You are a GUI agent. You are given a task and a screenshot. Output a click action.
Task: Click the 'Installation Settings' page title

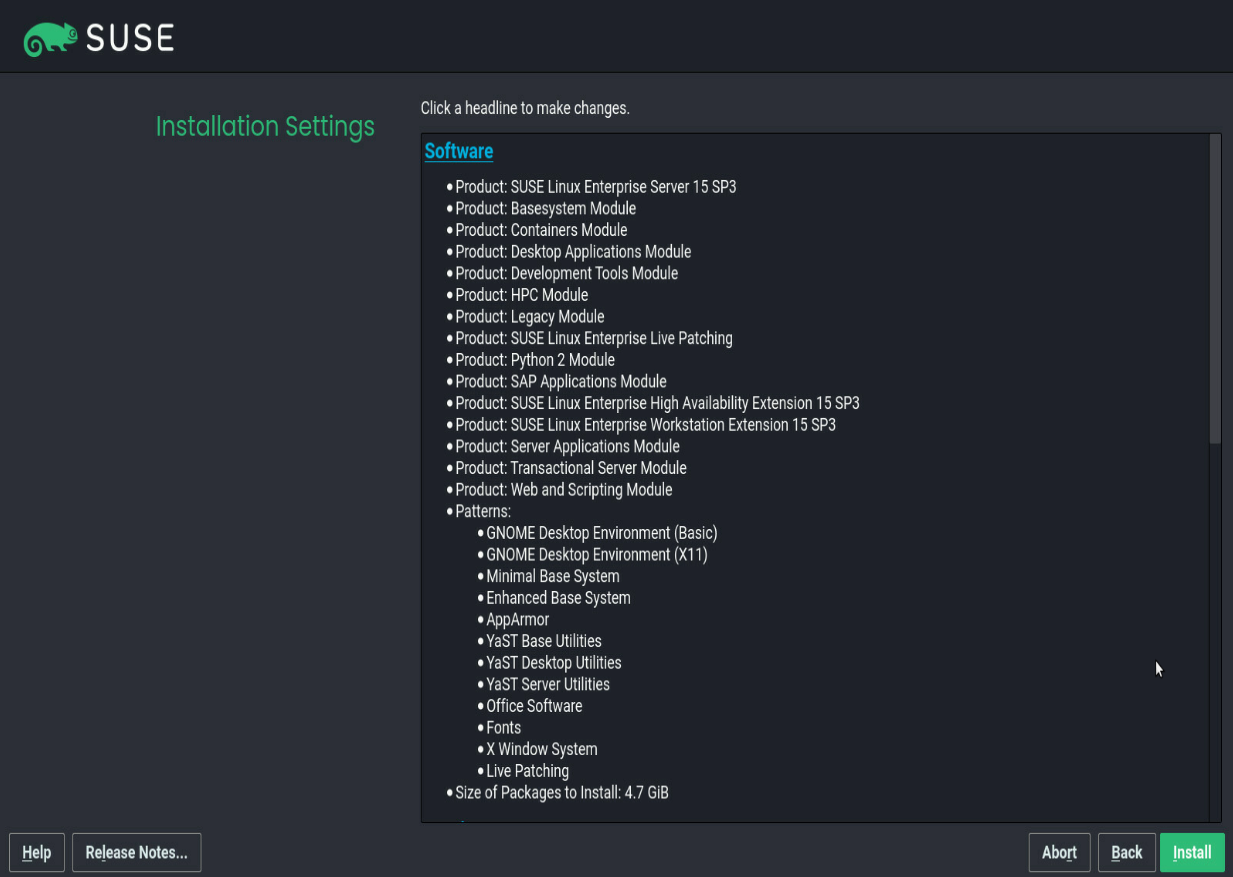pyautogui.click(x=265, y=127)
